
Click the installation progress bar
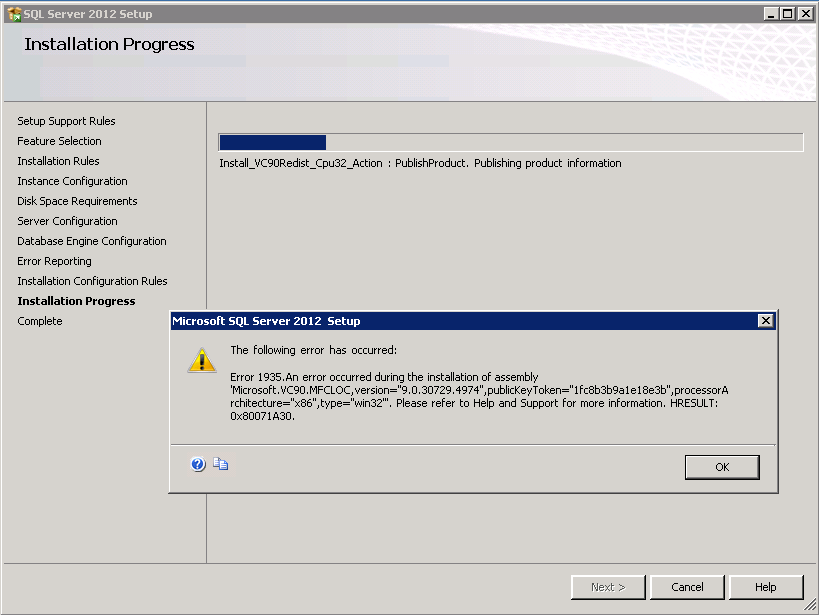[511, 142]
